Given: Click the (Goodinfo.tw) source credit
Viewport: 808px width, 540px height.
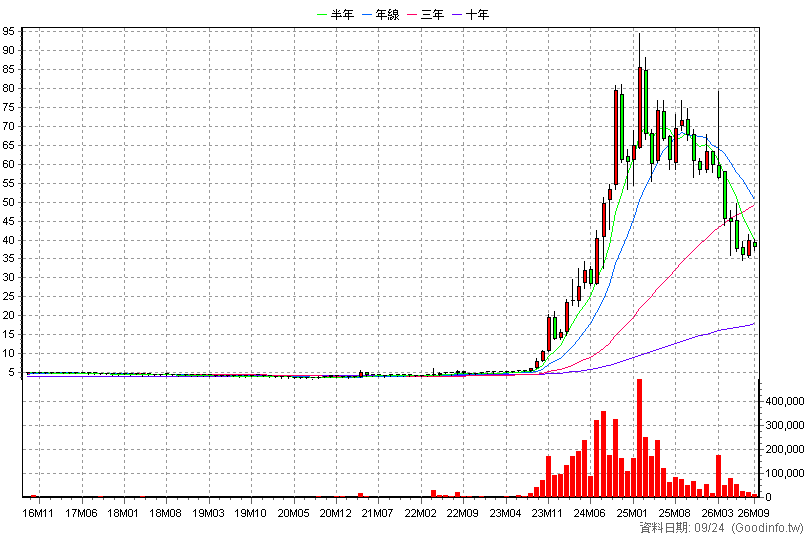Looking at the screenshot, I should point(767,528).
